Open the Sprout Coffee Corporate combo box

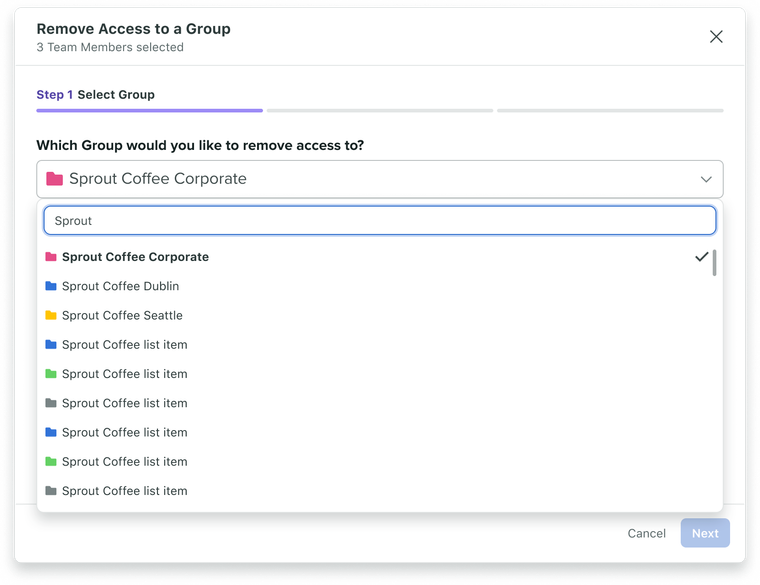[x=380, y=179]
